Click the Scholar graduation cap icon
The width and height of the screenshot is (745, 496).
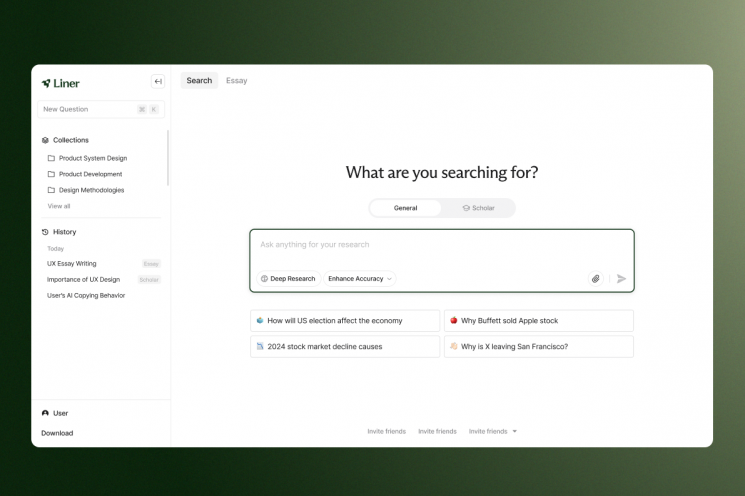466,208
